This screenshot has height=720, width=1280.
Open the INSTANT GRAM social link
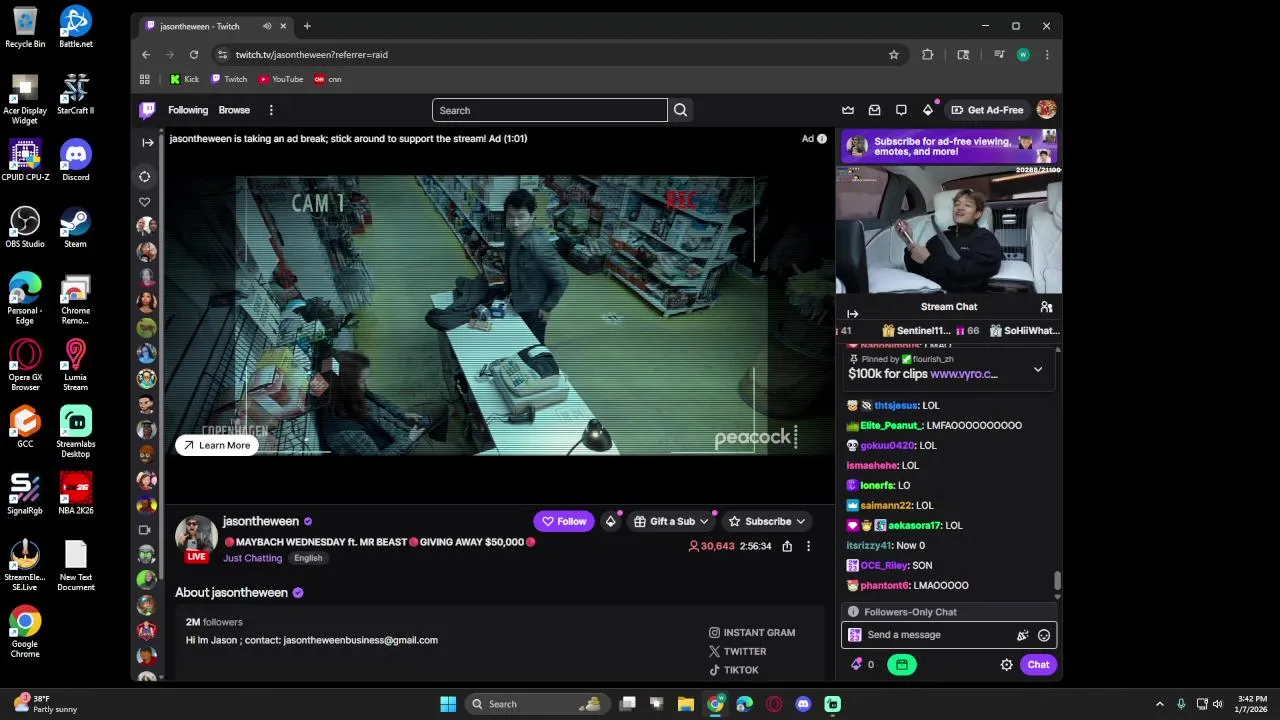(752, 633)
